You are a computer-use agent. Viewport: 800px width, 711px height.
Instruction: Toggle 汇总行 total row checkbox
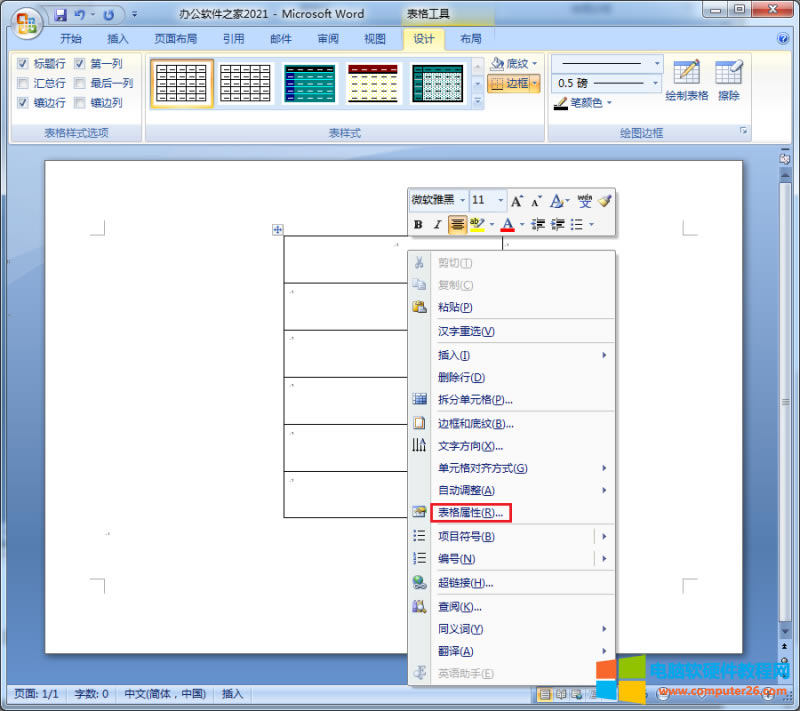point(22,83)
